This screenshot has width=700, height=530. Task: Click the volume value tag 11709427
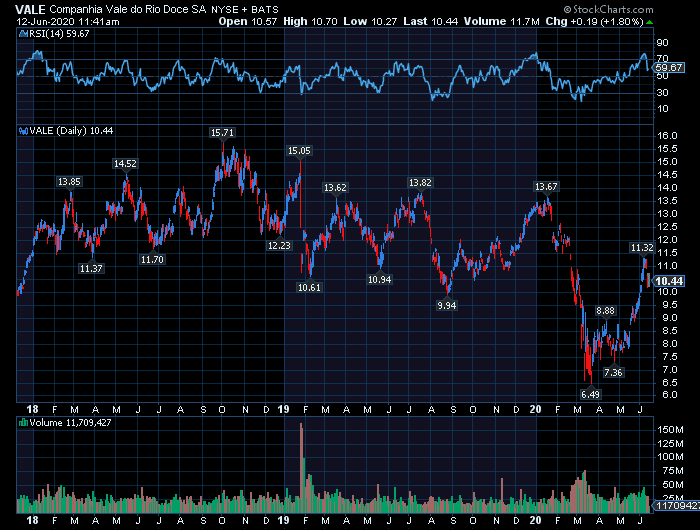676,505
